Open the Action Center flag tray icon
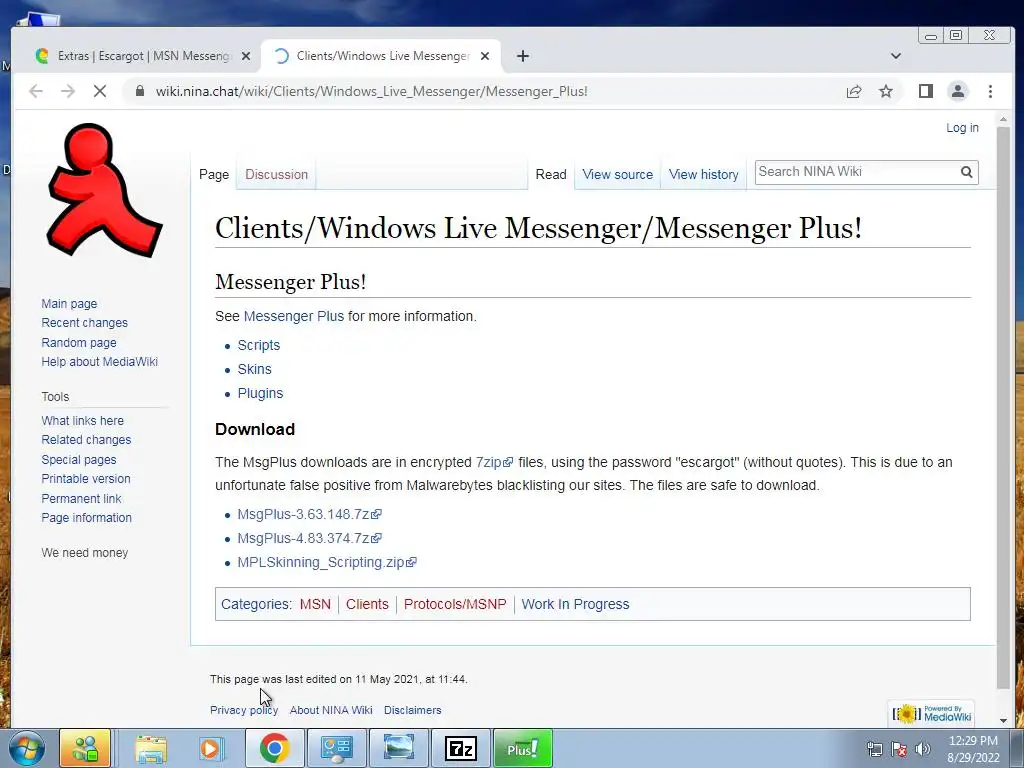 coord(899,748)
